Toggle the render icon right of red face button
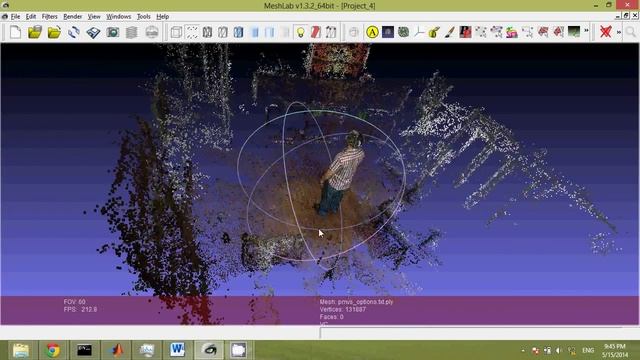The image size is (640, 360). 331,32
